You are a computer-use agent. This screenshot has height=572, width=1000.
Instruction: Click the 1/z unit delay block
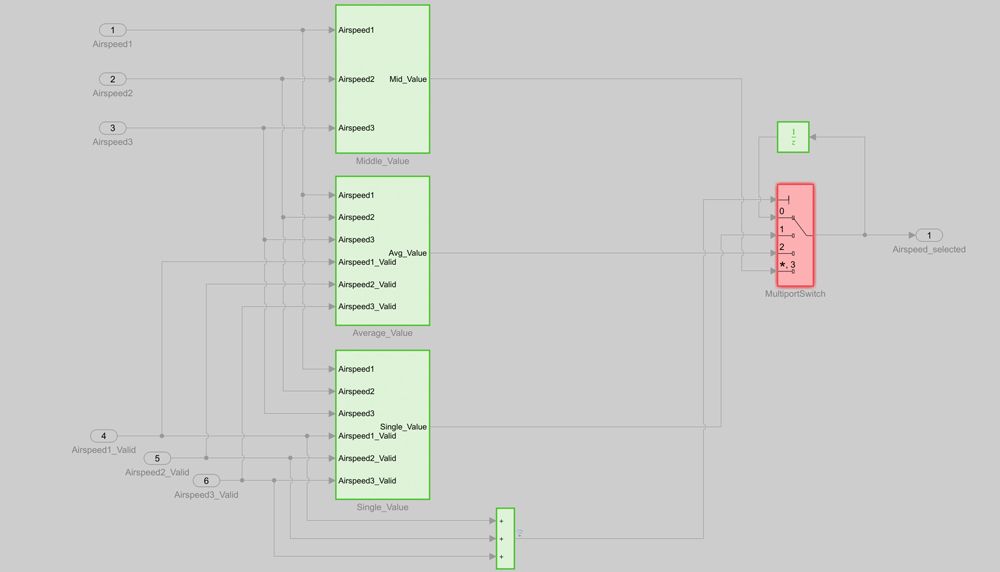[793, 138]
